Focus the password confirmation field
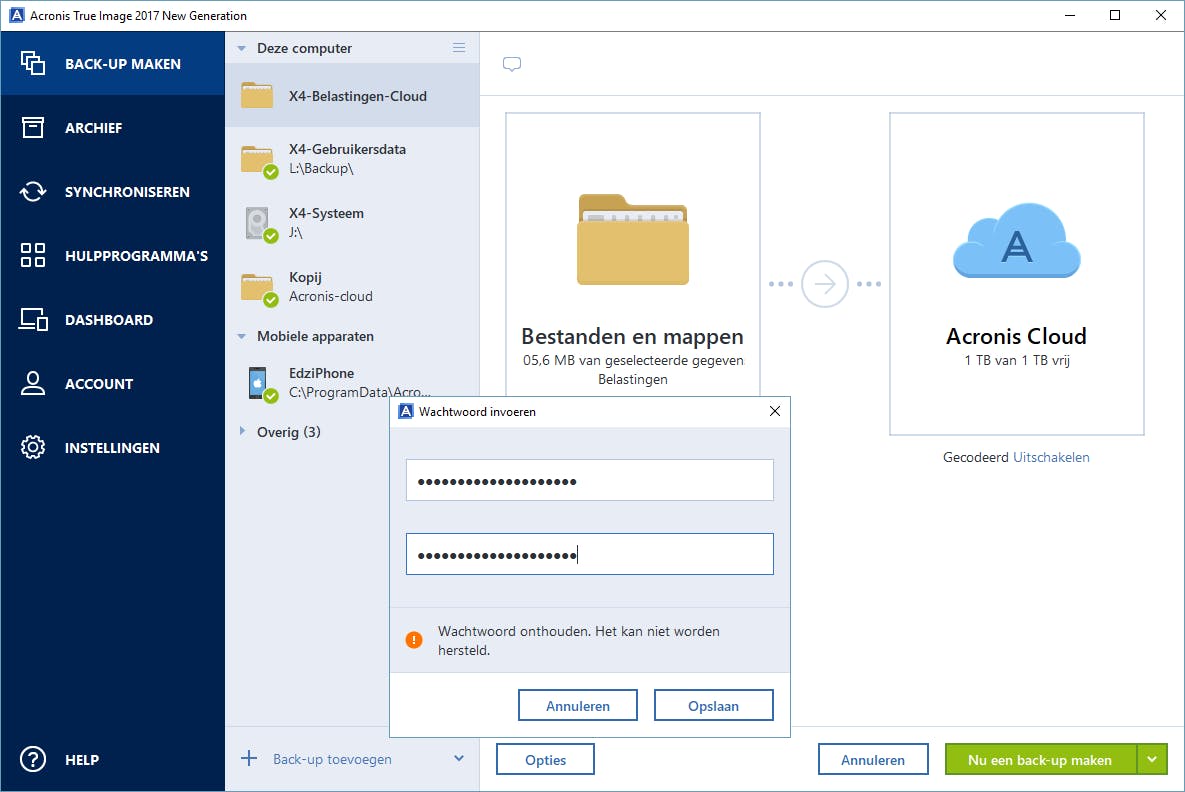 (x=589, y=554)
